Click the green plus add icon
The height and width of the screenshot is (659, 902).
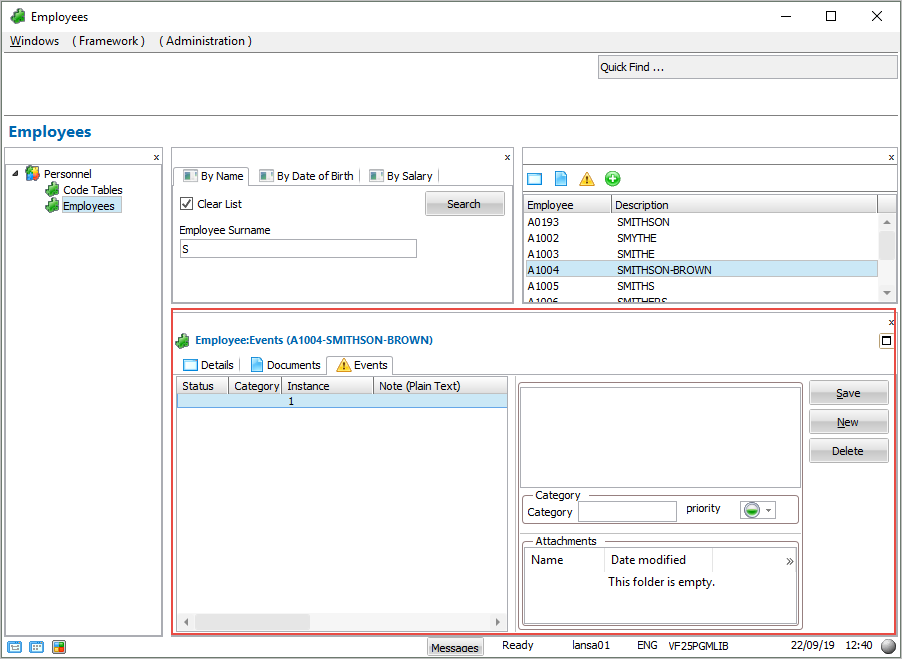(x=613, y=179)
